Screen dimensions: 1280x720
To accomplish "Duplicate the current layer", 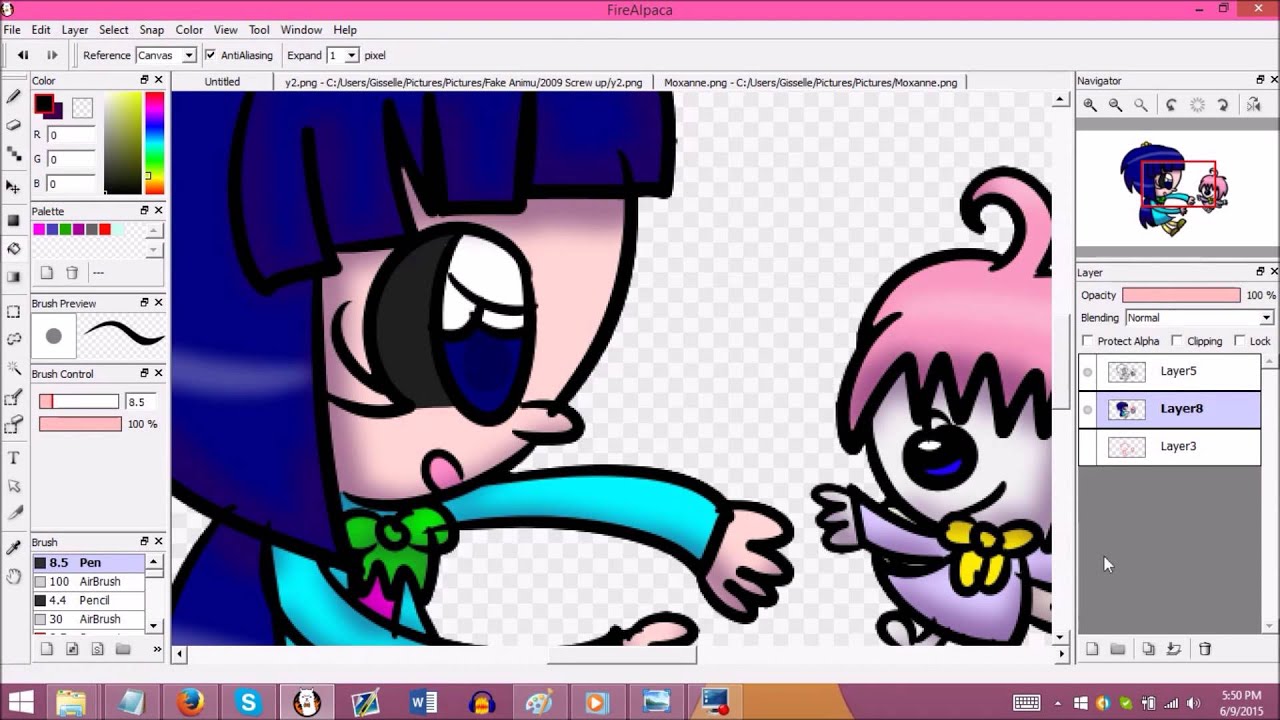I will 1148,649.
